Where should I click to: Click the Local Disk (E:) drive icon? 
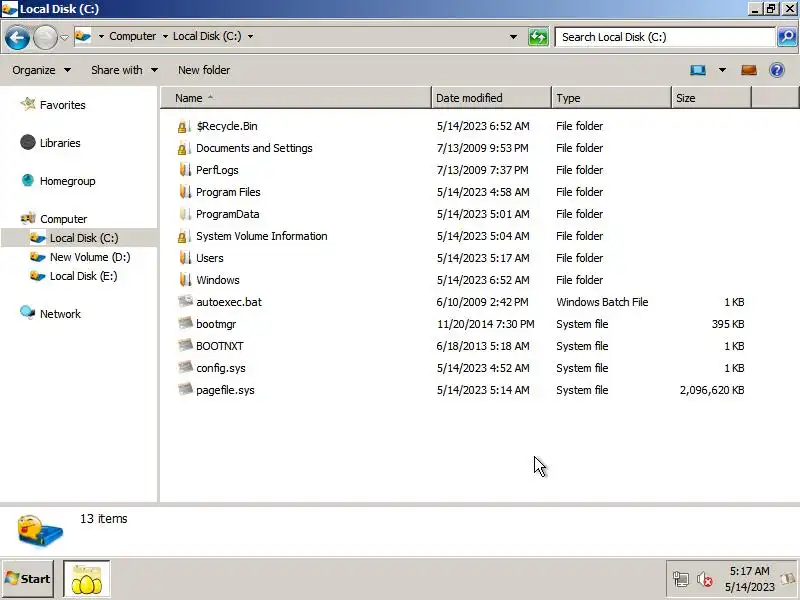pyautogui.click(x=37, y=276)
